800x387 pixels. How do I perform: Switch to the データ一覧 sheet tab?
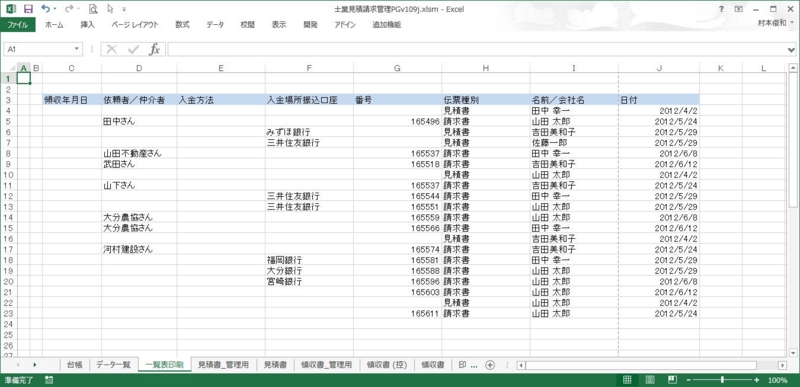[113, 365]
